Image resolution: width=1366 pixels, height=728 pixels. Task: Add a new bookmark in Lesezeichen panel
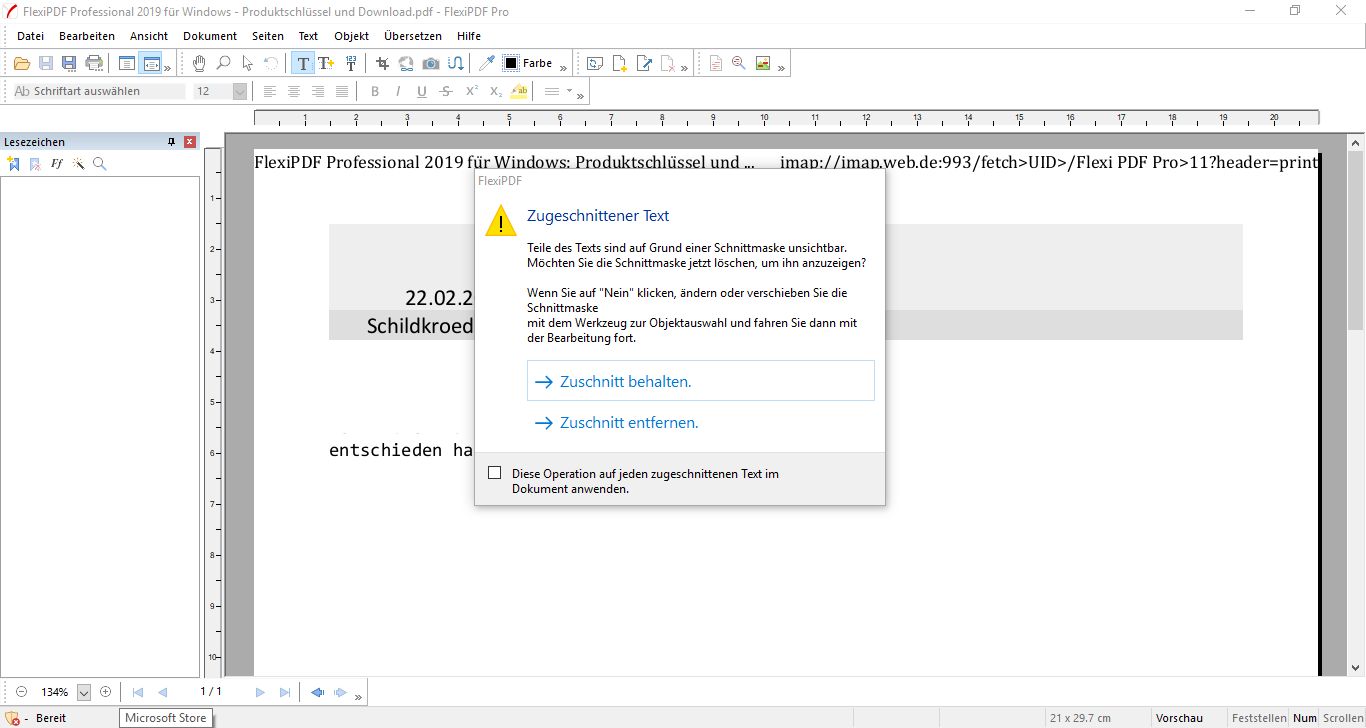(14, 164)
